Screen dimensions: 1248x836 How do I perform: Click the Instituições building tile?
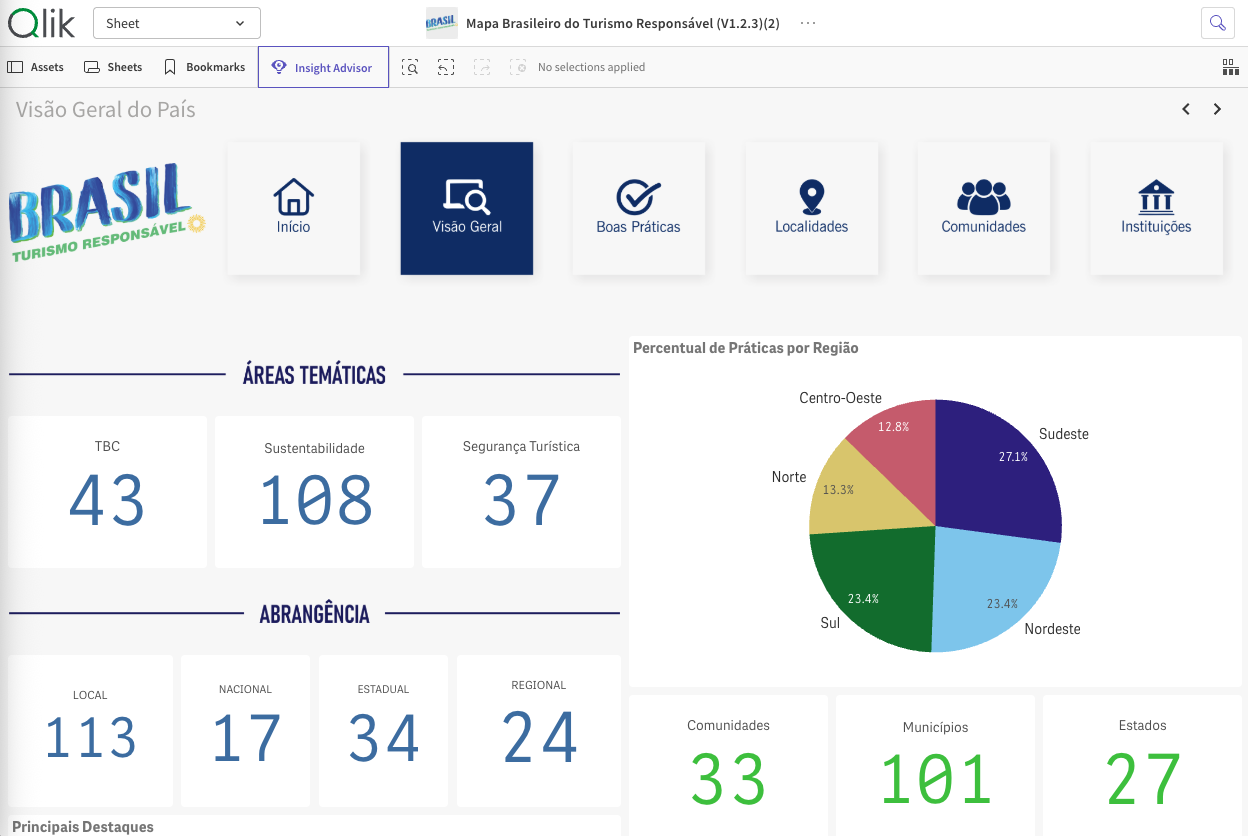[1156, 208]
